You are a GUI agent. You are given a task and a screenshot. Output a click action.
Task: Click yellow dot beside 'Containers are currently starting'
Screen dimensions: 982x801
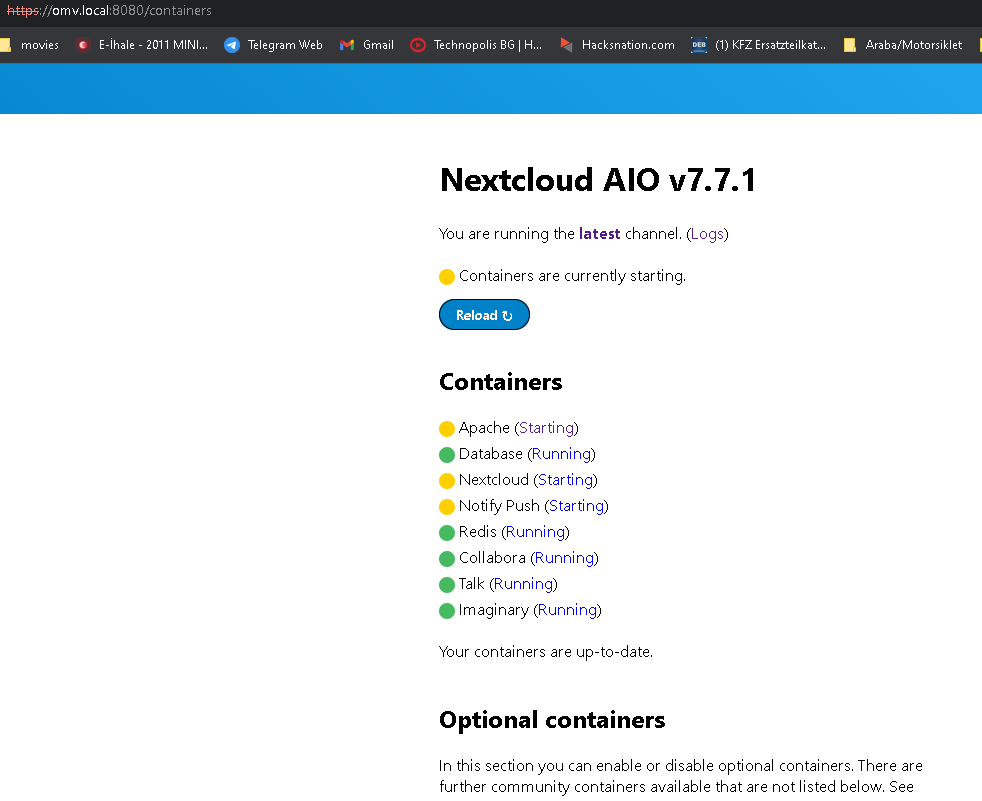(447, 277)
